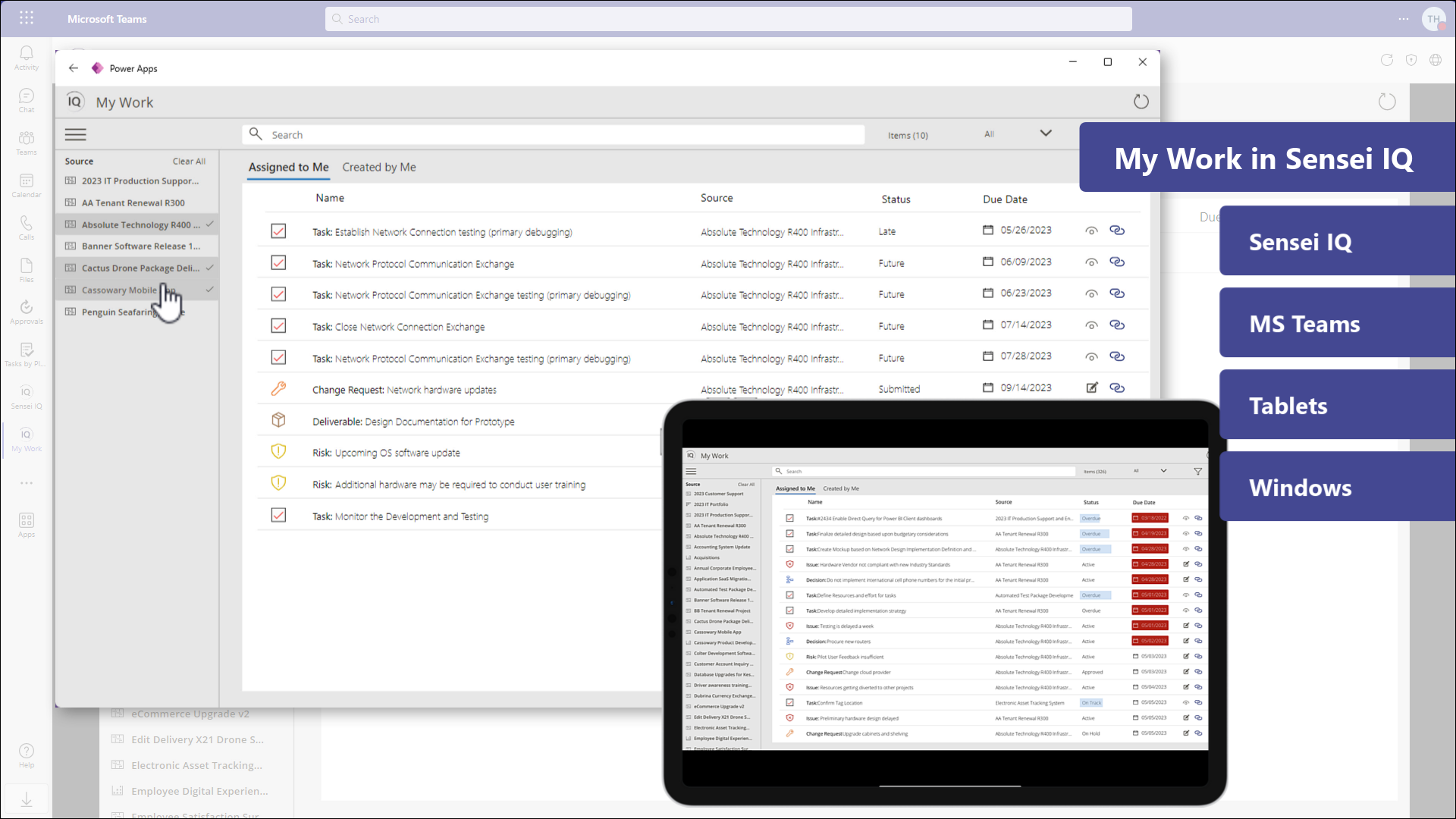The height and width of the screenshot is (819, 1456).
Task: Refresh My Work list
Action: point(1141,102)
